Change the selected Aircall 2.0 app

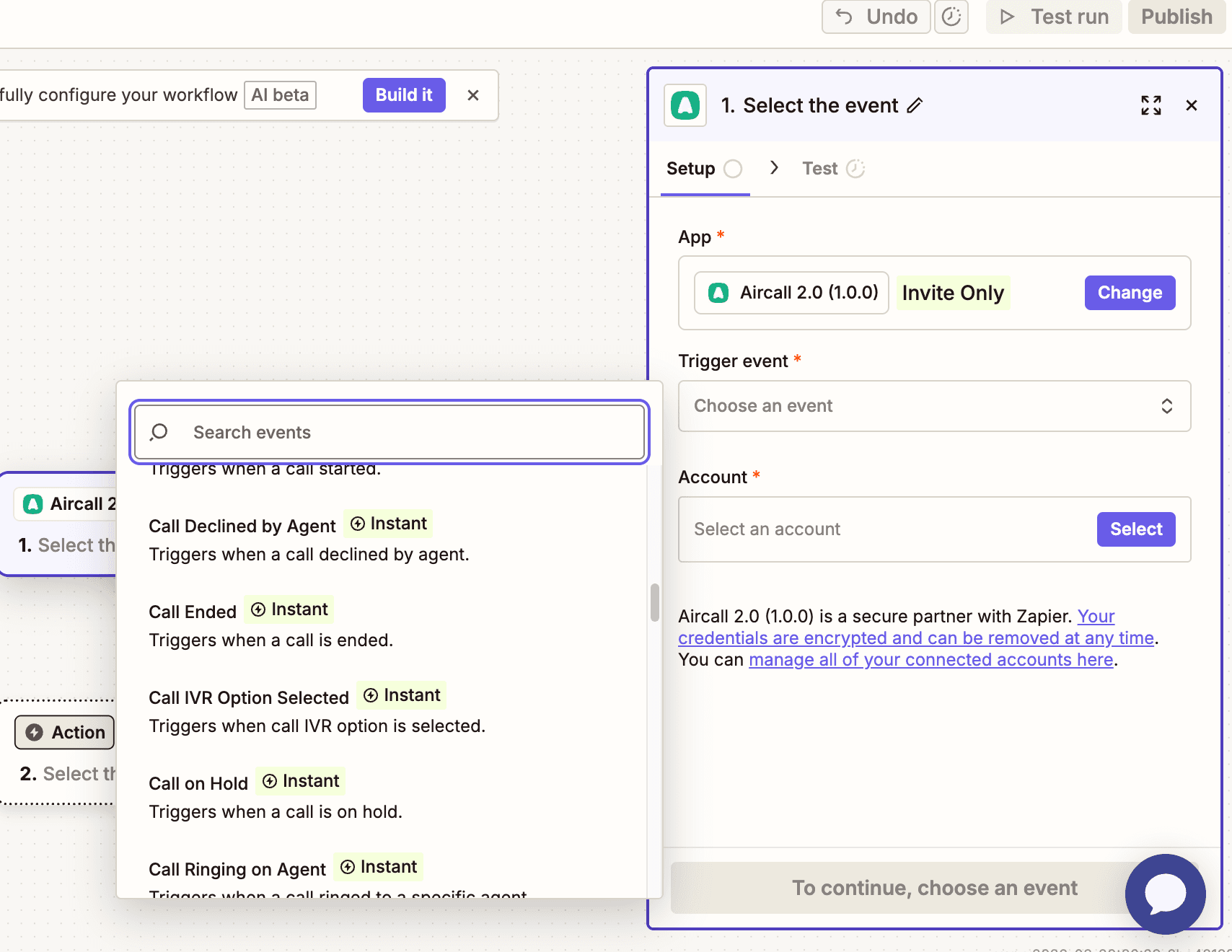[1130, 292]
